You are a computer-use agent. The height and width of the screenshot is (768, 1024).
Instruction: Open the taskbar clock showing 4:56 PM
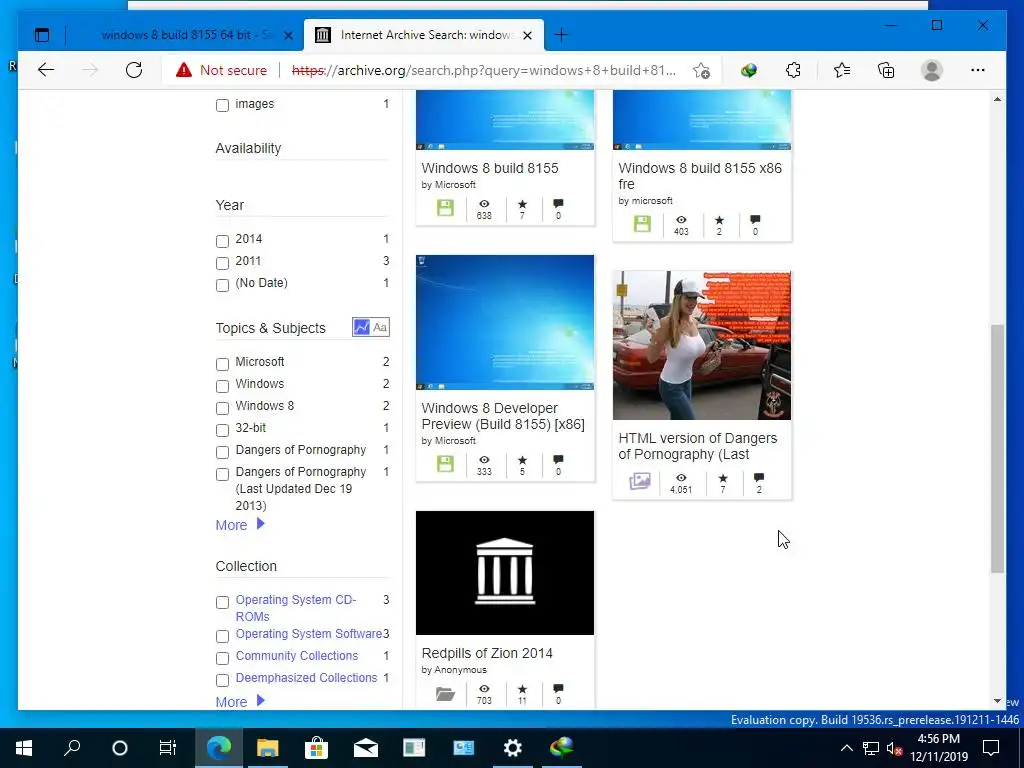click(939, 748)
